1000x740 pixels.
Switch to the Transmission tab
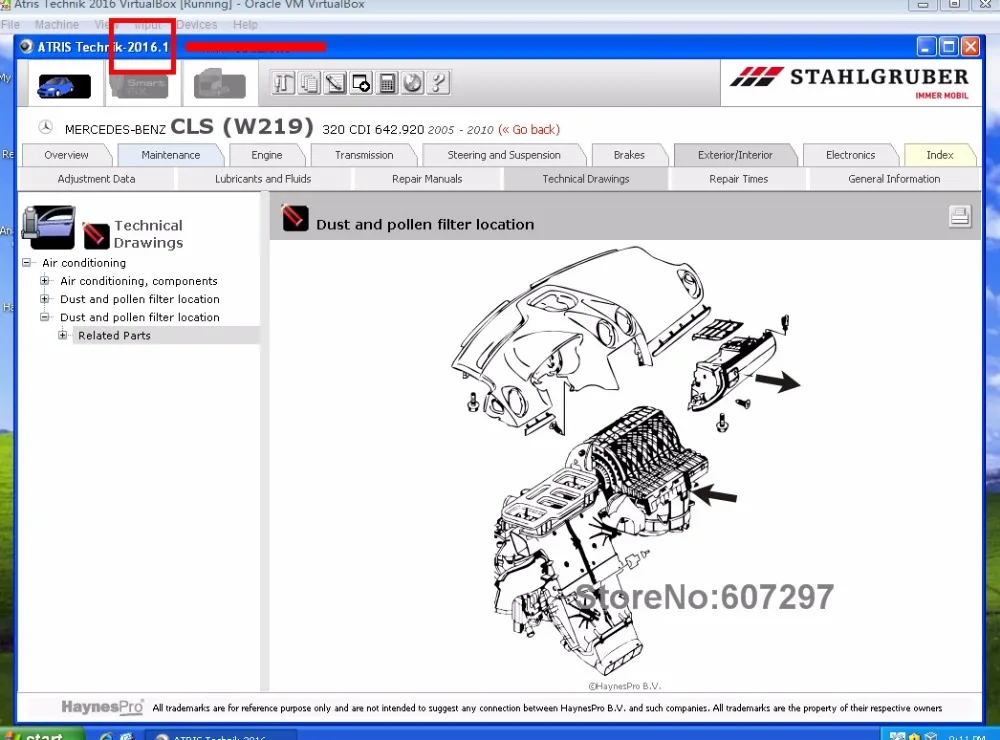click(x=364, y=155)
